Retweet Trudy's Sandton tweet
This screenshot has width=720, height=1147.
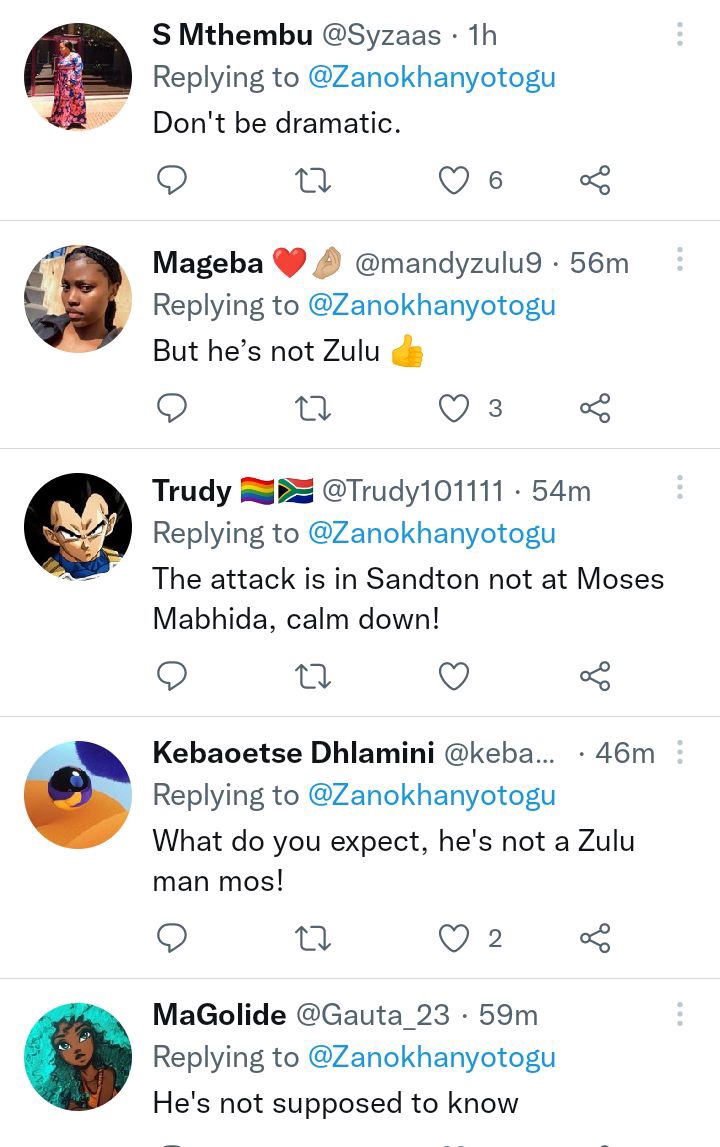pyautogui.click(x=314, y=677)
